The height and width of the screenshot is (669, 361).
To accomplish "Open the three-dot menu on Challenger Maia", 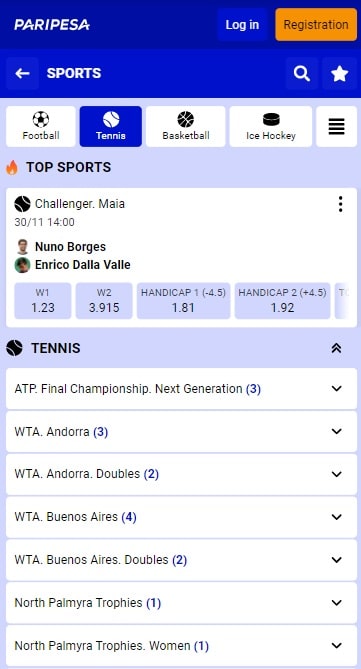I will pyautogui.click(x=340, y=204).
